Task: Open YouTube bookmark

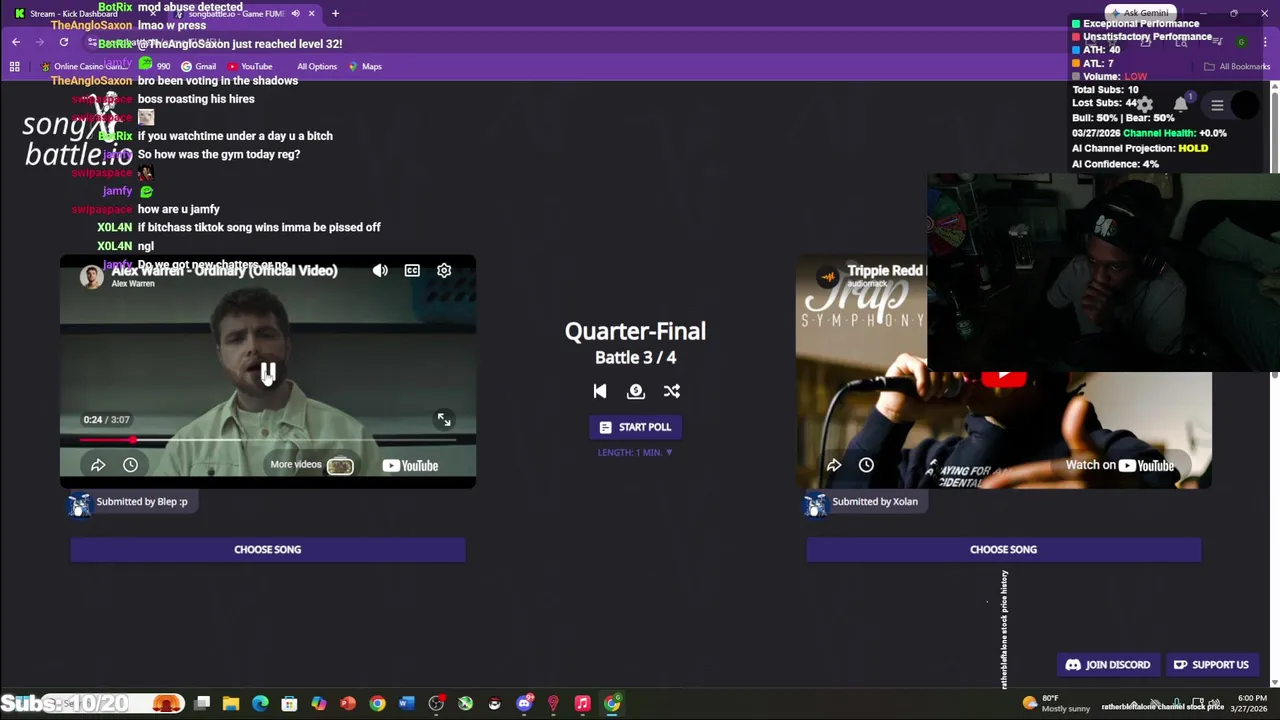Action: point(248,66)
